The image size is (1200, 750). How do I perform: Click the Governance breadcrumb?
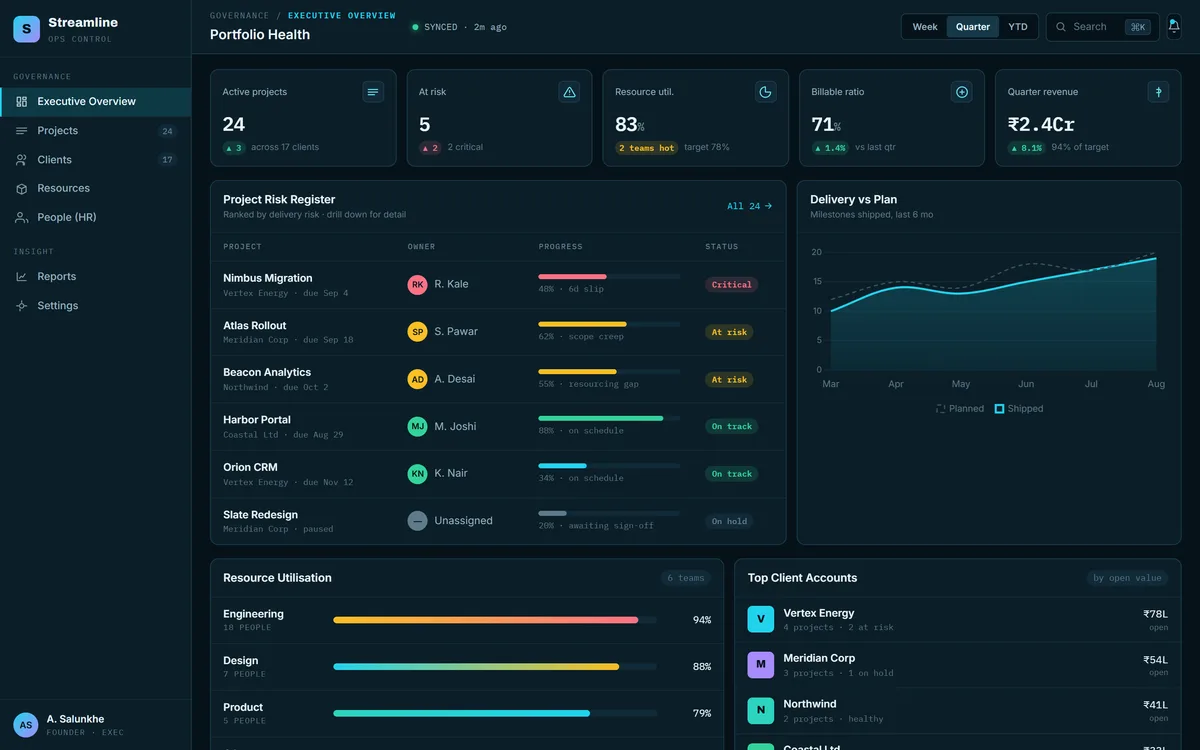[239, 16]
